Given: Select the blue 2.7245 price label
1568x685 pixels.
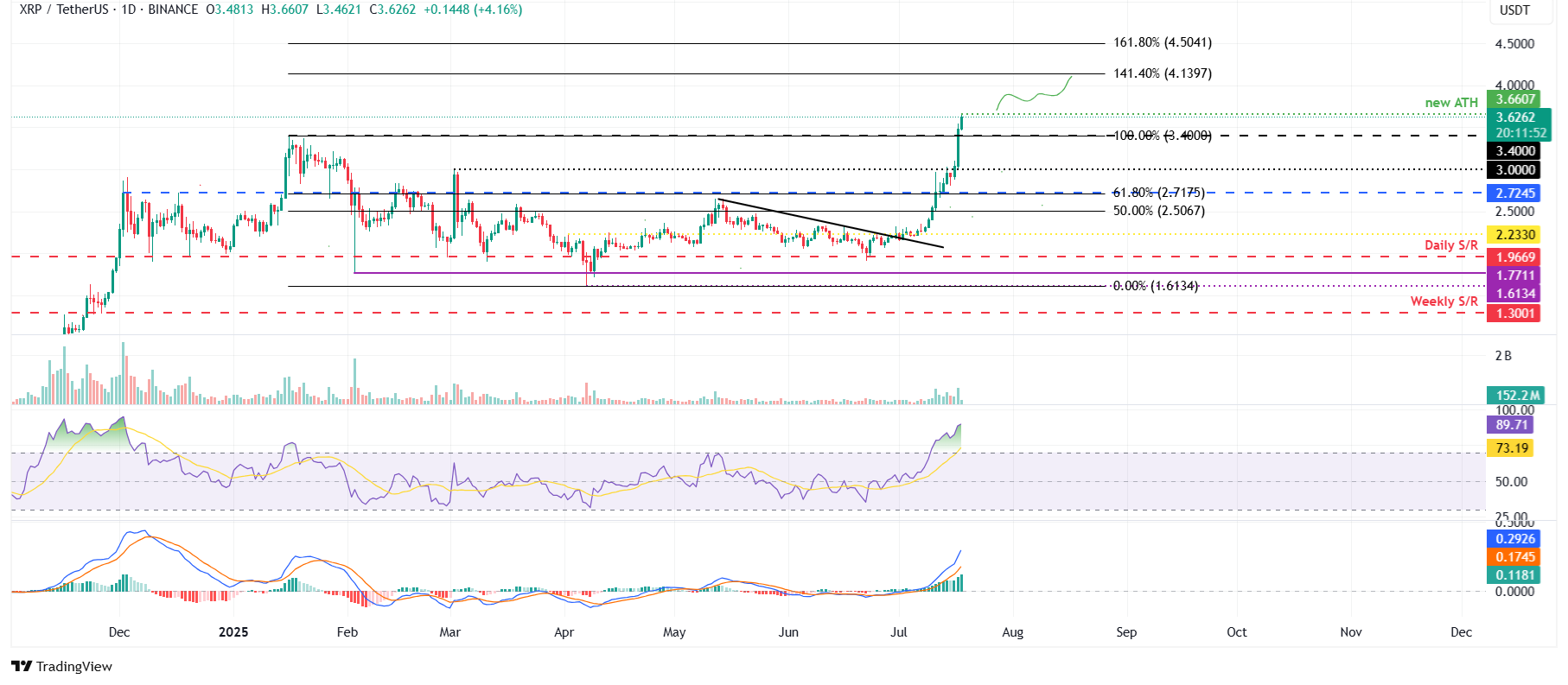Looking at the screenshot, I should coord(1515,193).
